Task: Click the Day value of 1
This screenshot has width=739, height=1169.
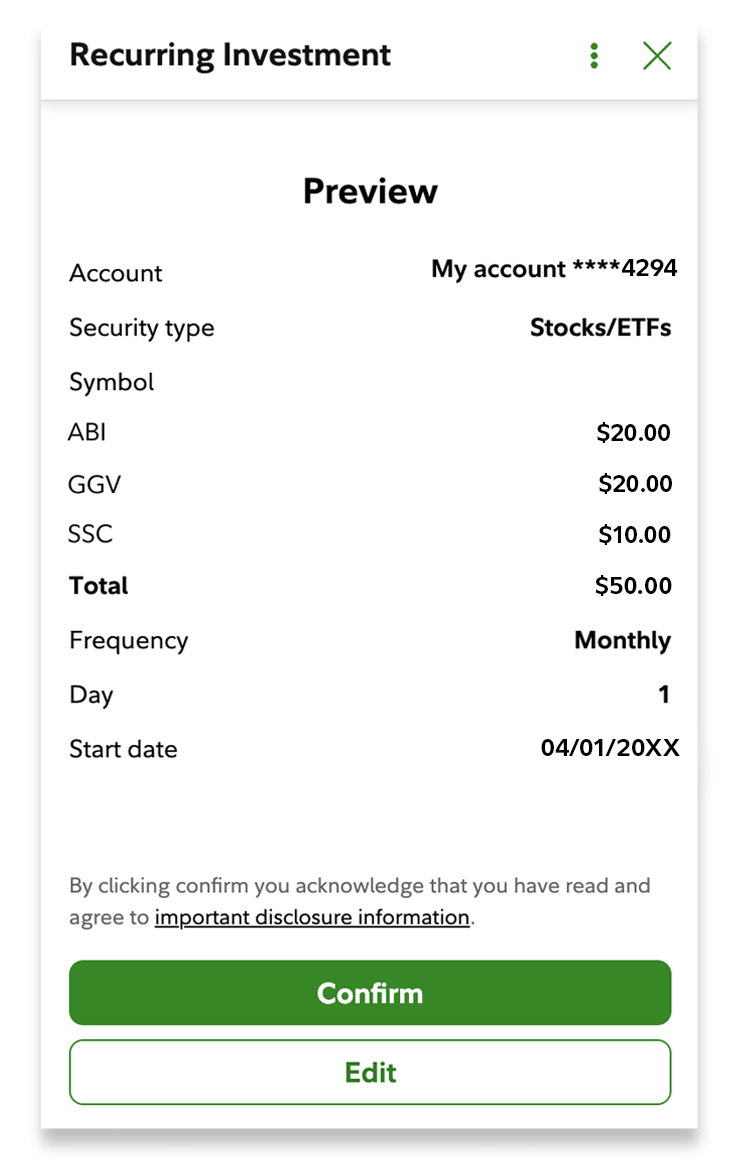Action: click(x=664, y=695)
